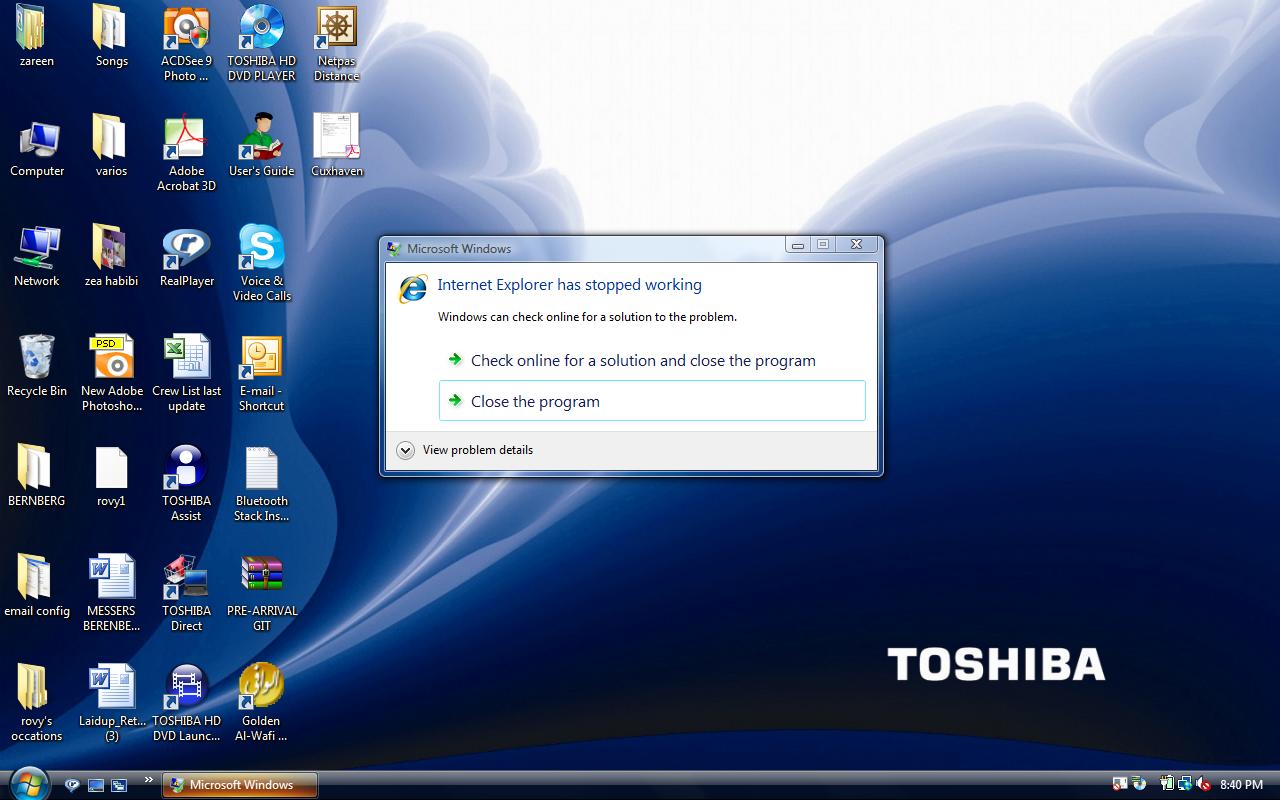1280x800 pixels.
Task: Open TOSHIBA HD DVD PLAYER shortcut
Action: pyautogui.click(x=261, y=43)
